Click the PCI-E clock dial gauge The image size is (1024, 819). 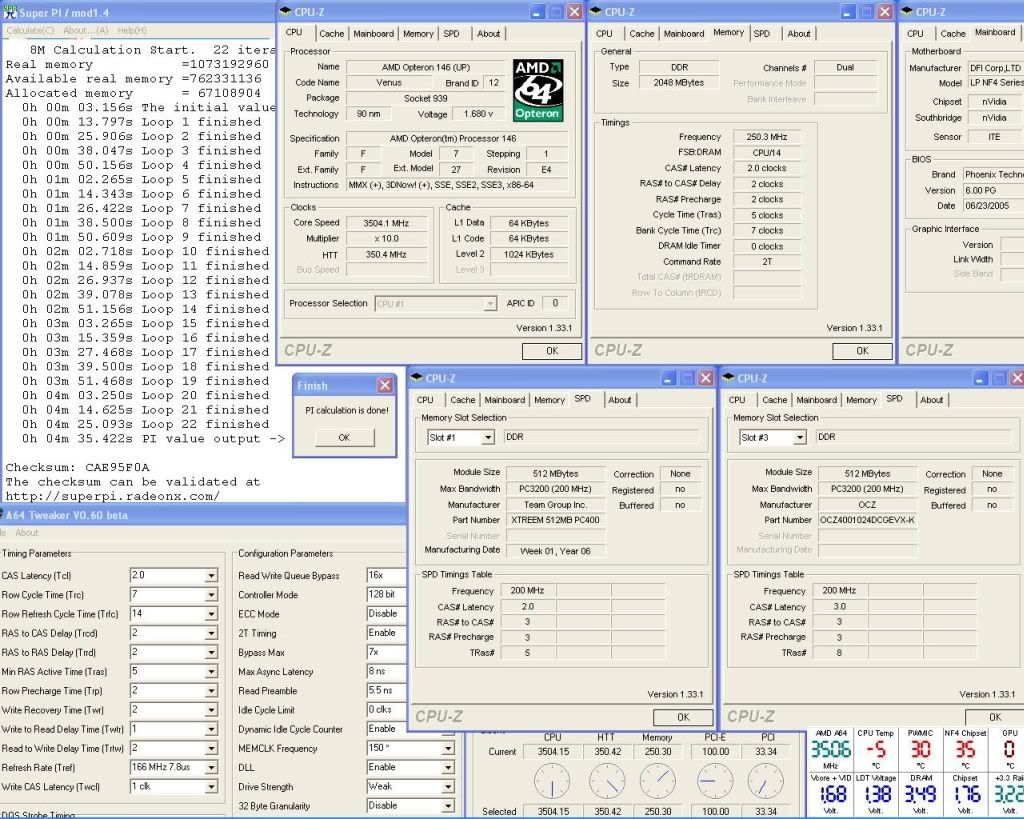[715, 781]
